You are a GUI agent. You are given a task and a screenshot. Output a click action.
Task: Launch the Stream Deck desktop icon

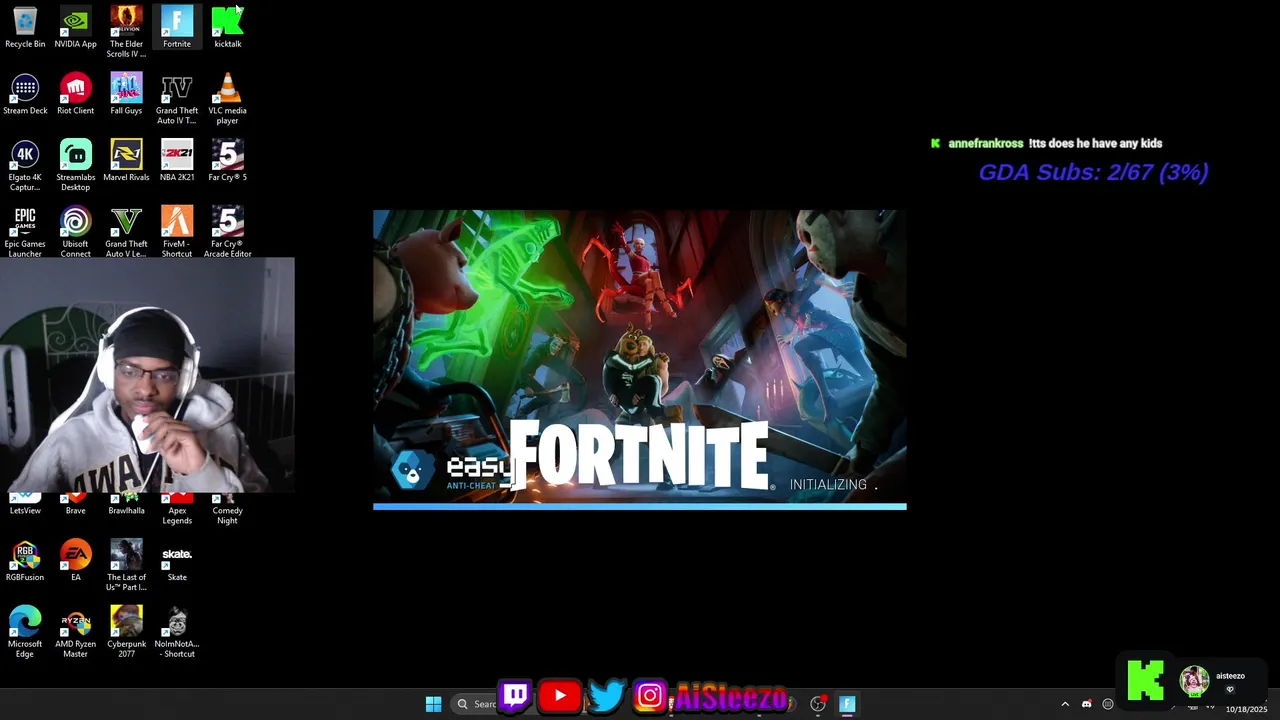[x=25, y=94]
